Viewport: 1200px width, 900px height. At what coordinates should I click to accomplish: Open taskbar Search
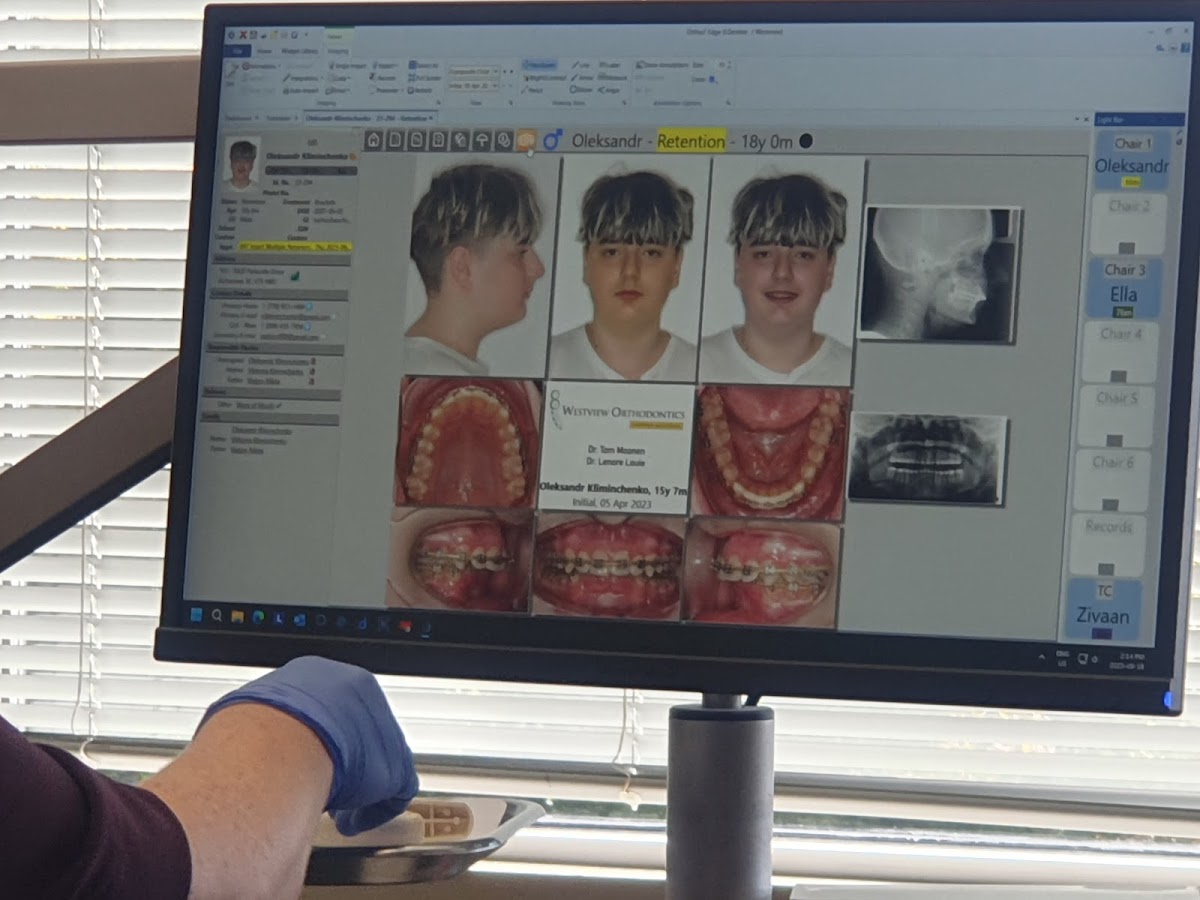(216, 615)
